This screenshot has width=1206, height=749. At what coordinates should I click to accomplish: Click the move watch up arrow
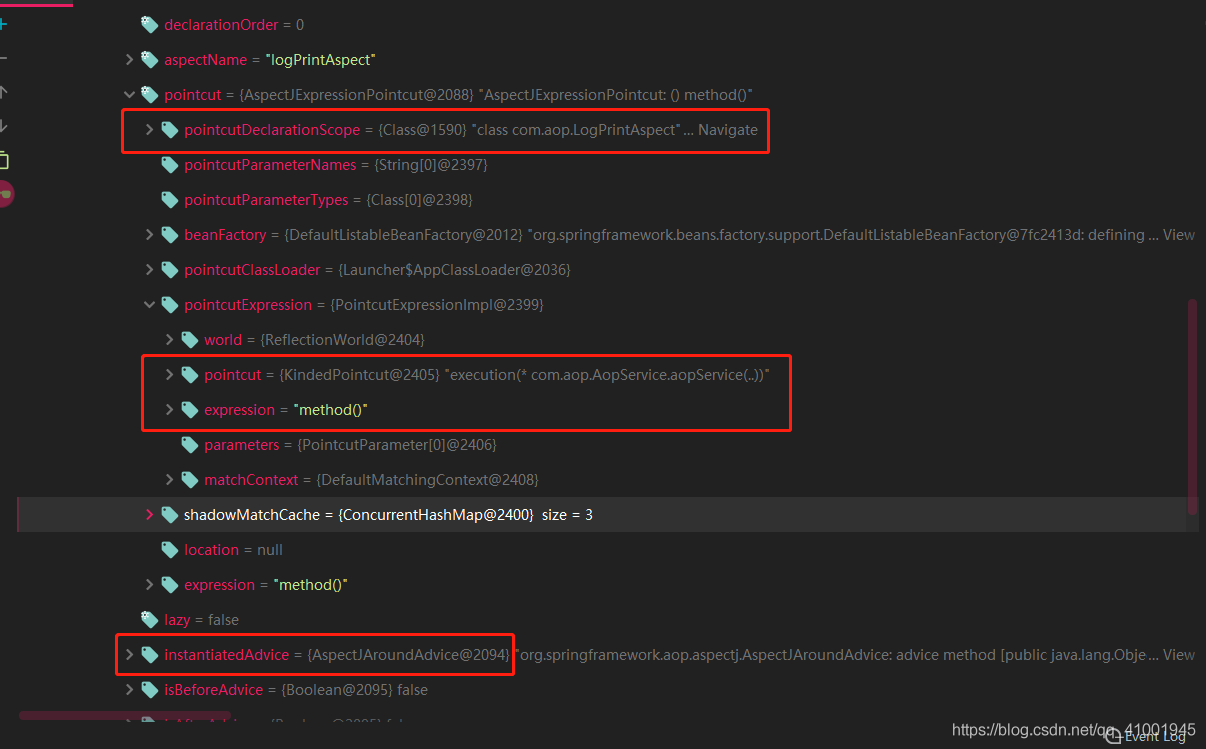(3, 92)
